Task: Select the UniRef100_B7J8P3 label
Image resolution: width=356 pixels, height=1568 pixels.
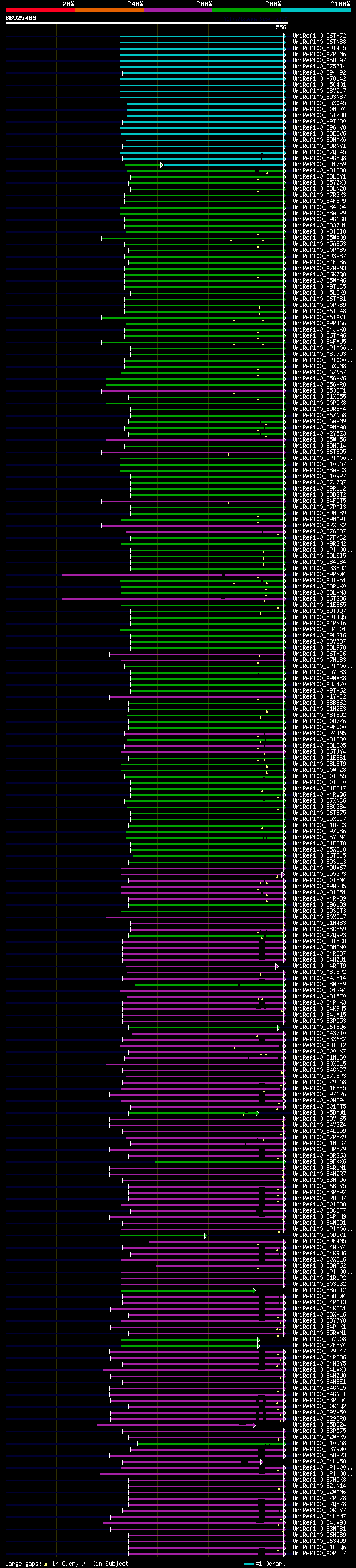Action: (x=319, y=1076)
